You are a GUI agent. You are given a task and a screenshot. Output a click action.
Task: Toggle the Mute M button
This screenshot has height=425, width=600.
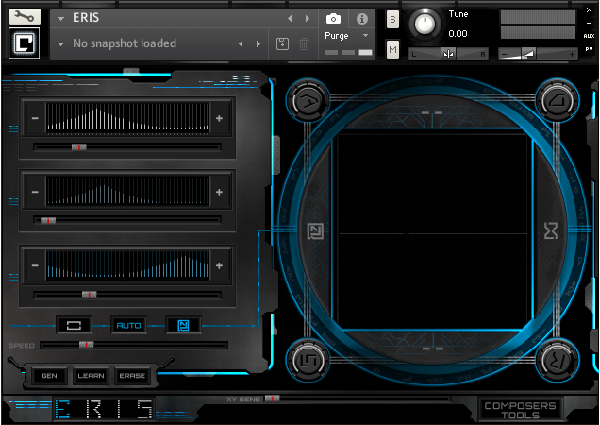[393, 50]
